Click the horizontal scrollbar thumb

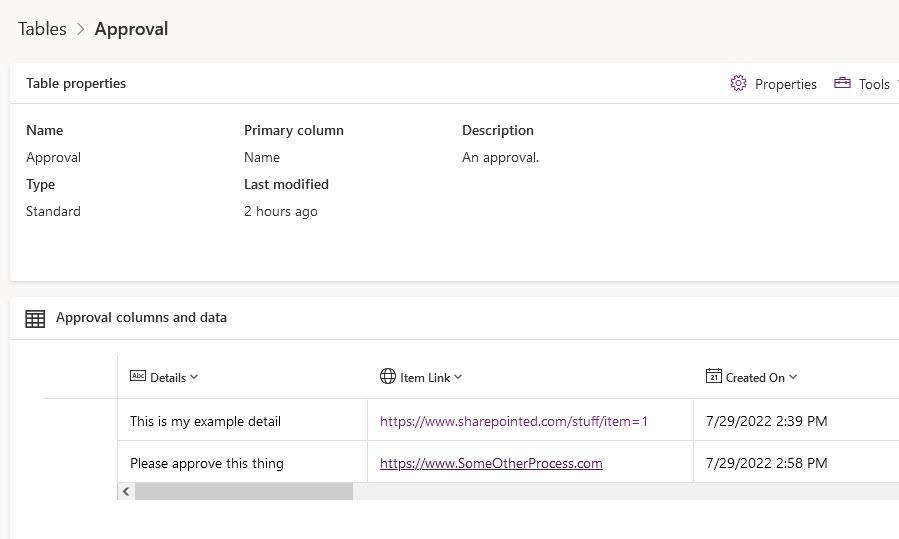(x=244, y=491)
